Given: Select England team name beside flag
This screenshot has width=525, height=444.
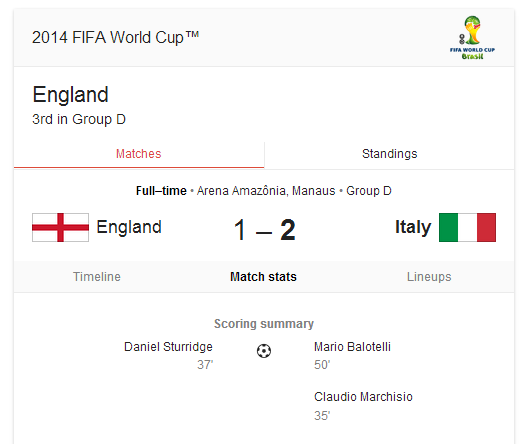Looking at the screenshot, I should click(129, 227).
